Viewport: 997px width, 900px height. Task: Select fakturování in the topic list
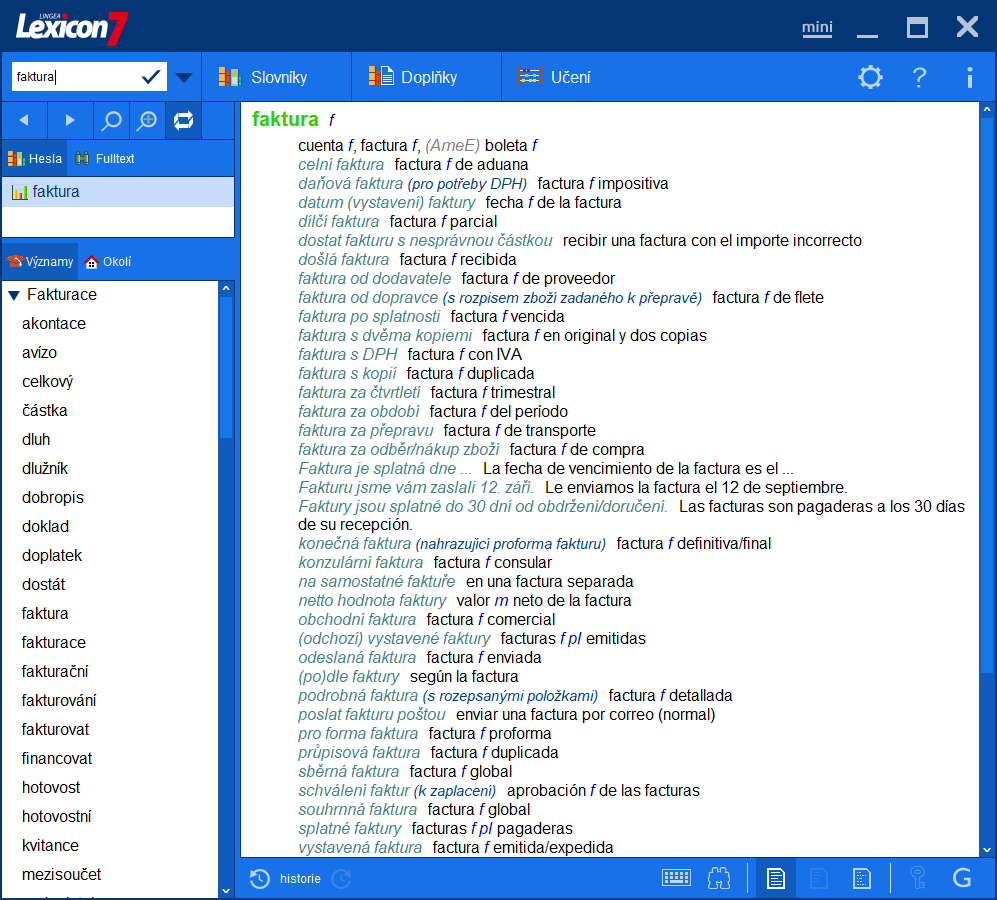59,700
